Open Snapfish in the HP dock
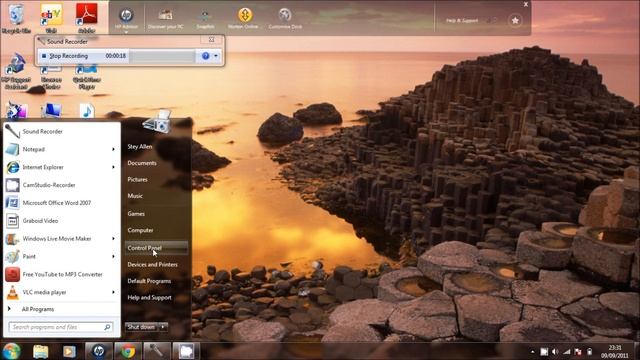Screen dimensions: 640x360 tap(205, 19)
